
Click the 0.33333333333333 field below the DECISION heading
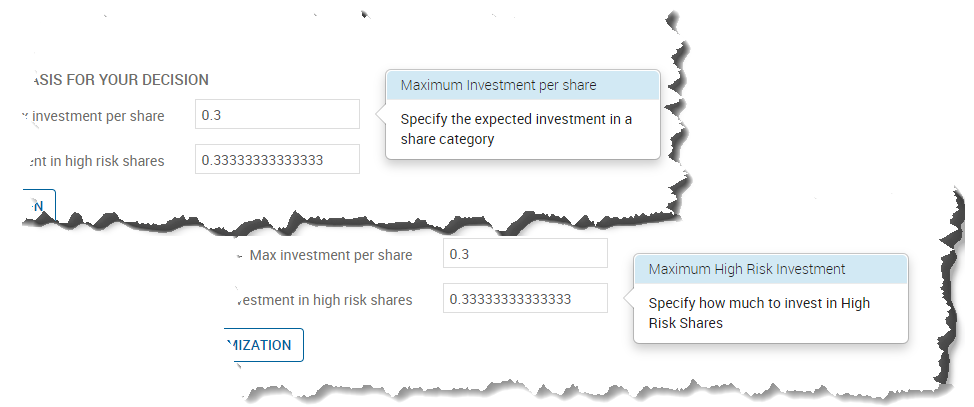pyautogui.click(x=277, y=159)
